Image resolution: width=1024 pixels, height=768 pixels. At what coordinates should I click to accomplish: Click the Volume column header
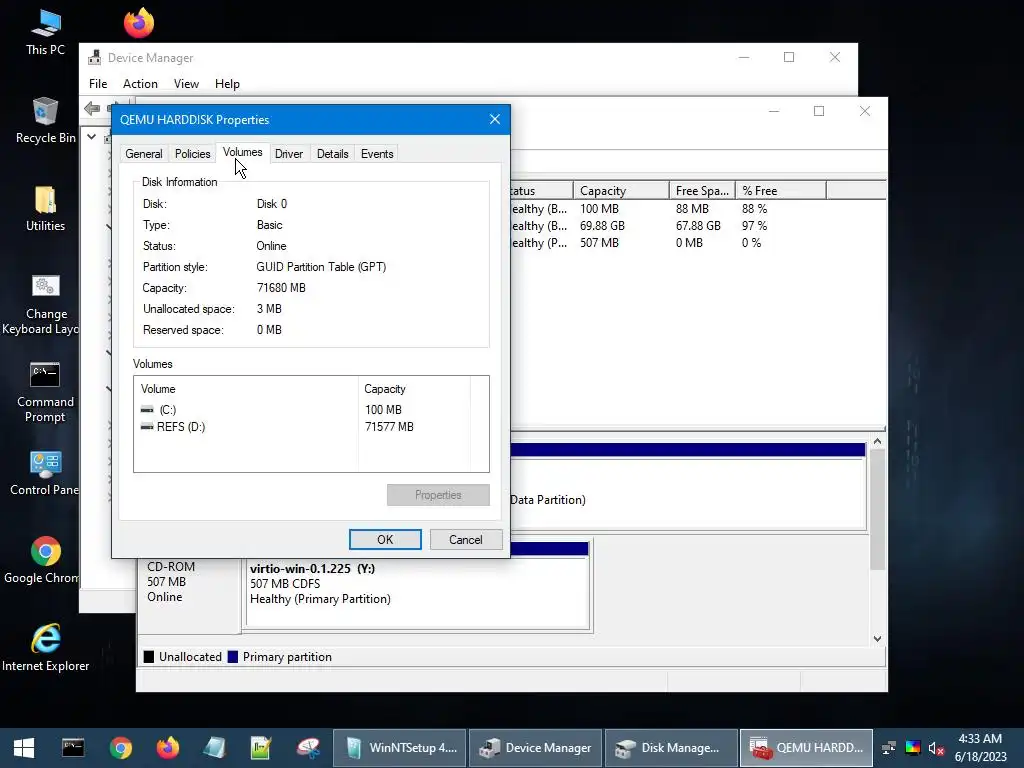(246, 389)
